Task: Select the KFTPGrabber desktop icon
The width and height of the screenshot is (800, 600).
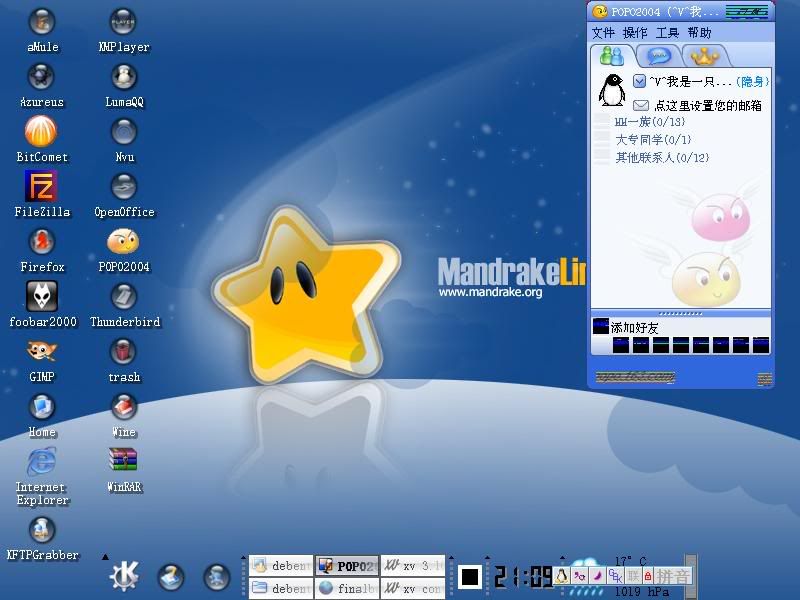Action: pos(42,539)
